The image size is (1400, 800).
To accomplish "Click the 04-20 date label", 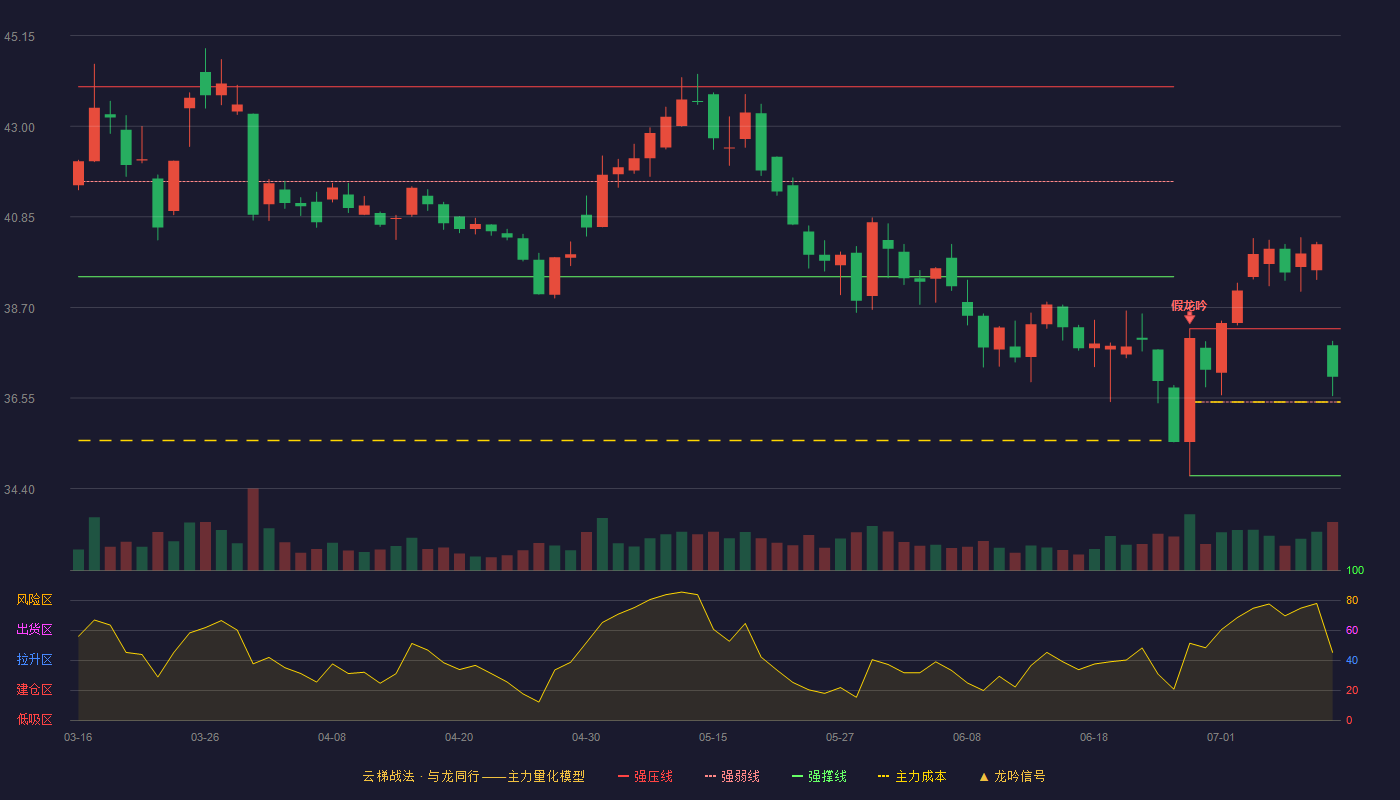I will point(459,737).
